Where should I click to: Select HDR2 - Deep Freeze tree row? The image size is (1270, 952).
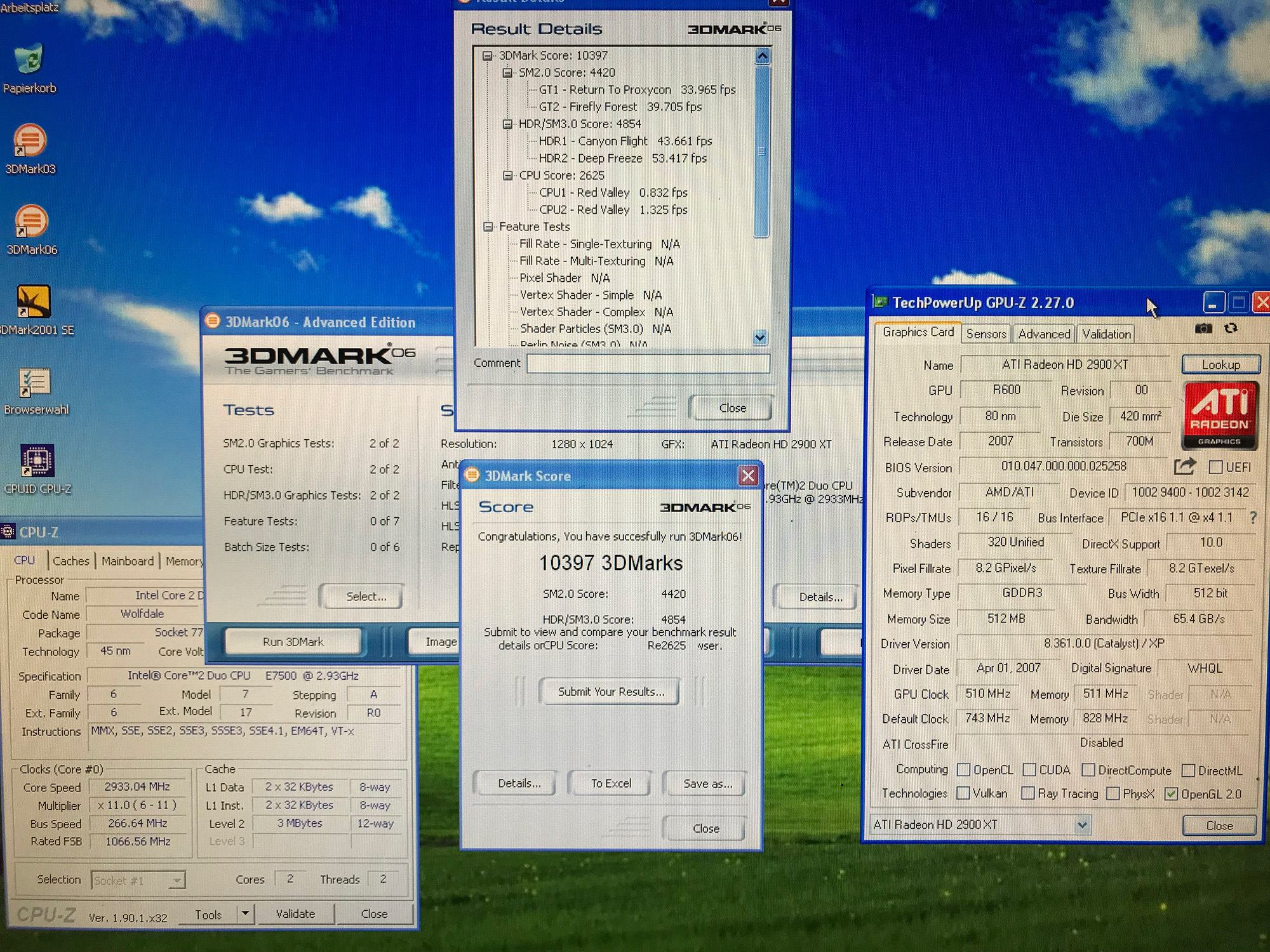622,158
